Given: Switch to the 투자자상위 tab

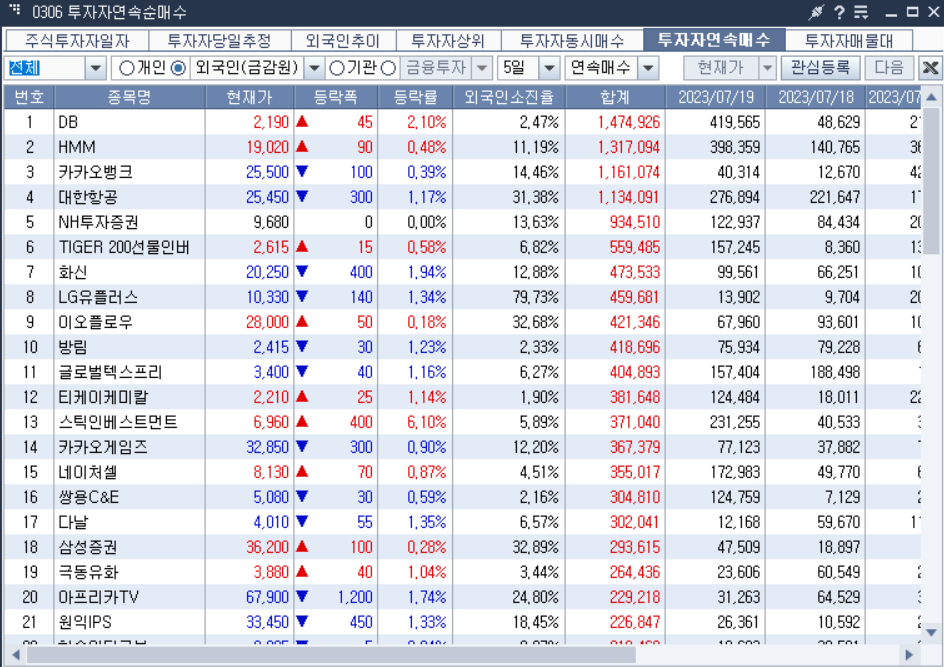Looking at the screenshot, I should point(448,41).
